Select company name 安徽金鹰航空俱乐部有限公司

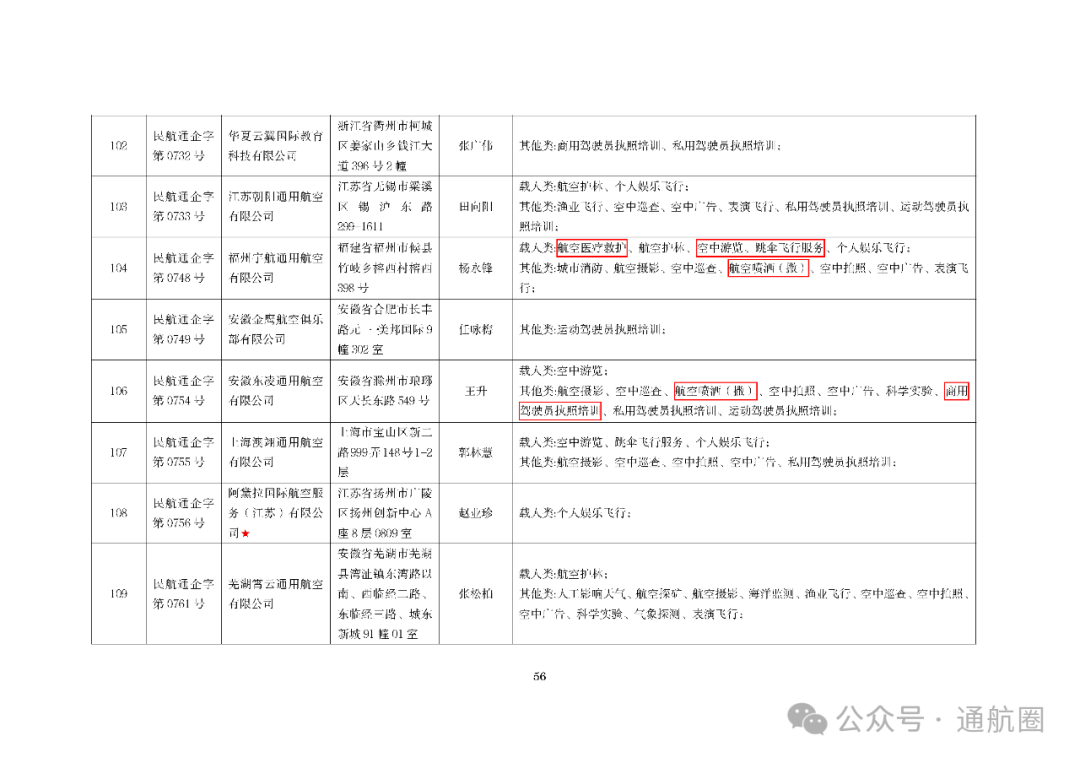click(276, 328)
